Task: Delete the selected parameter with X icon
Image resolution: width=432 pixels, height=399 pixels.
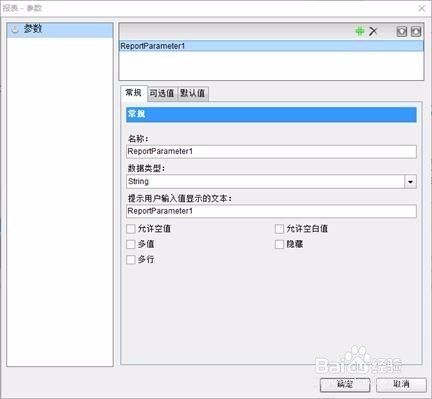Action: pyautogui.click(x=373, y=31)
